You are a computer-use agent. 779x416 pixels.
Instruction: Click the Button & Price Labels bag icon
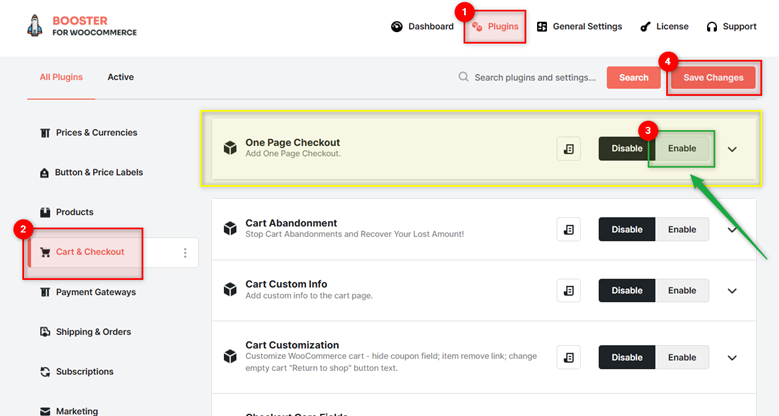44,172
